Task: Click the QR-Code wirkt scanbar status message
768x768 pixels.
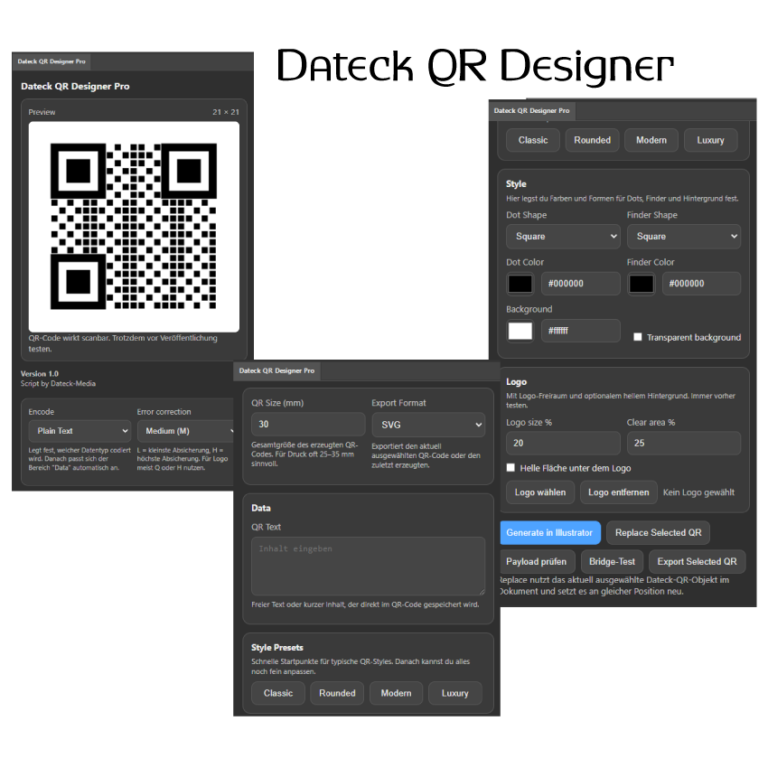Action: point(123,343)
